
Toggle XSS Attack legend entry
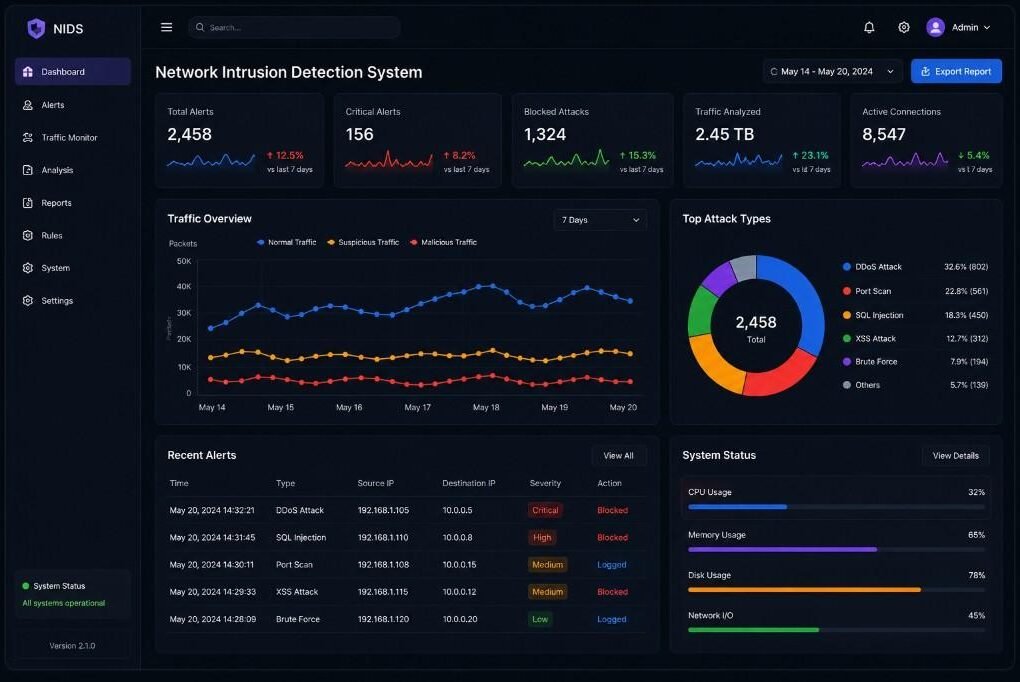869,338
